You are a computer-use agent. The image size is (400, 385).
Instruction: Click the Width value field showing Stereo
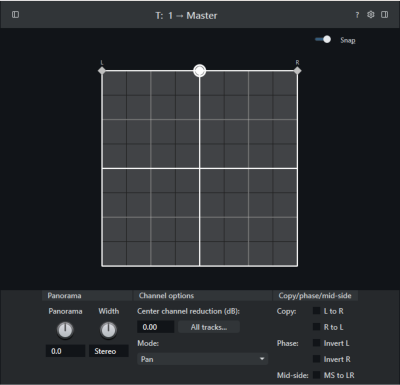[109, 351]
